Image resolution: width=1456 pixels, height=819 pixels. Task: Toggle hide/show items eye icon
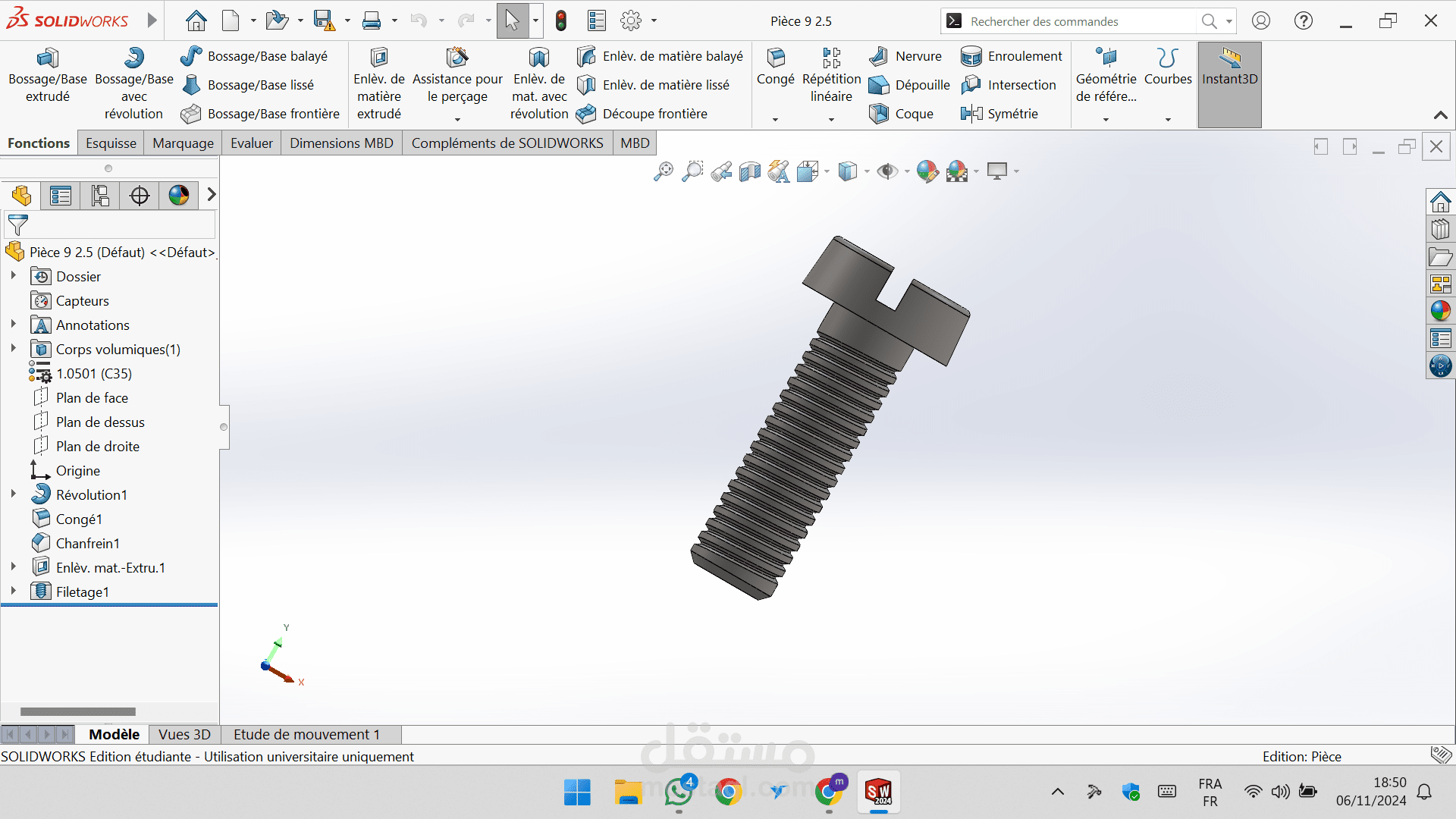point(886,171)
